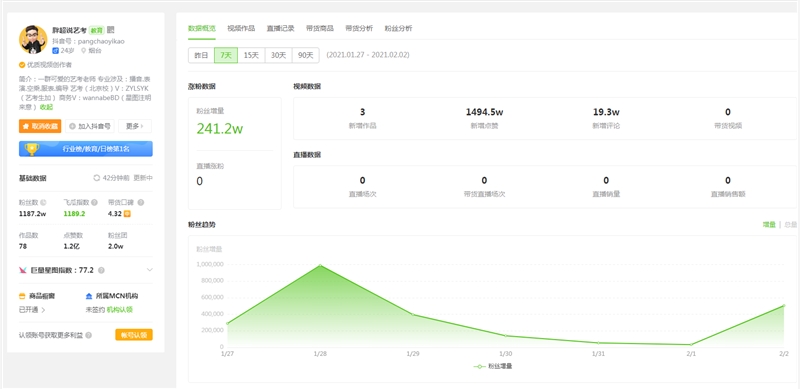Switch to the 粉丝分析 tab

pos(398,29)
